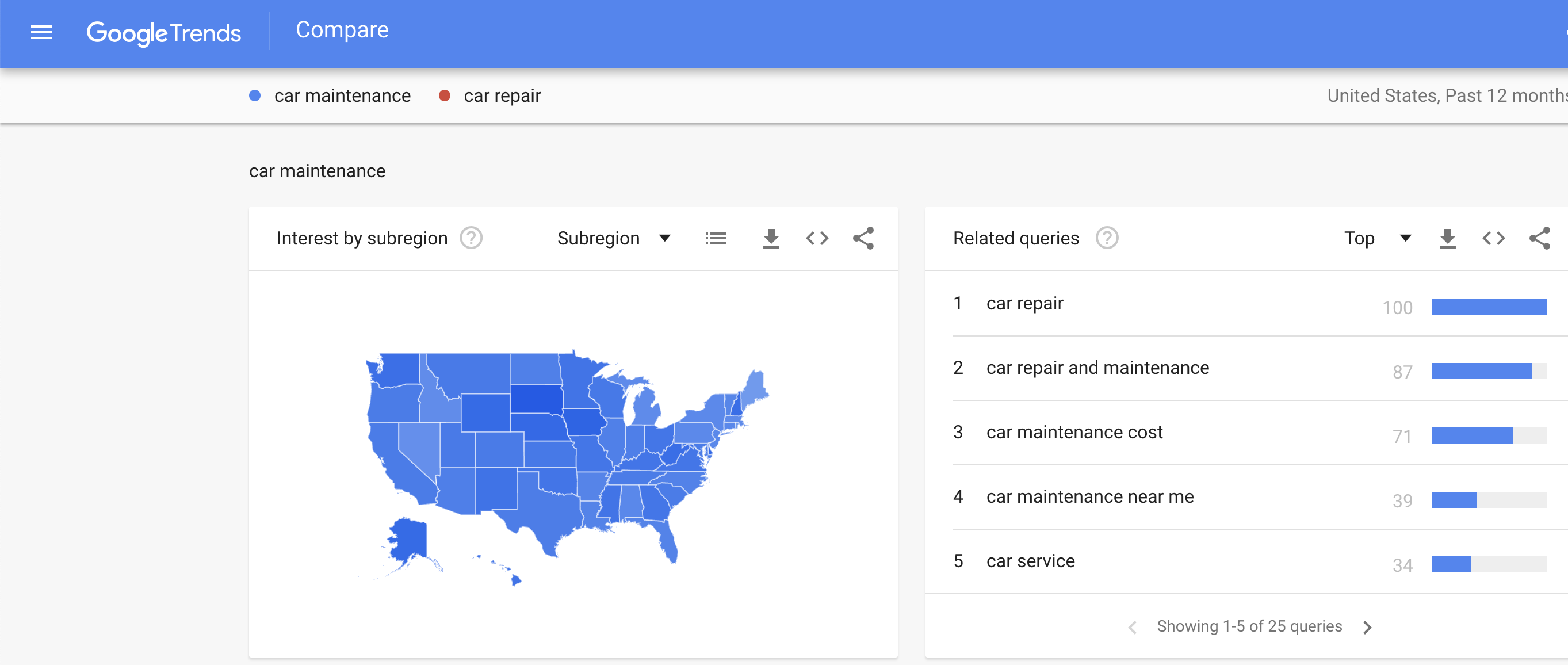Show next page of related queries

pos(1368,626)
